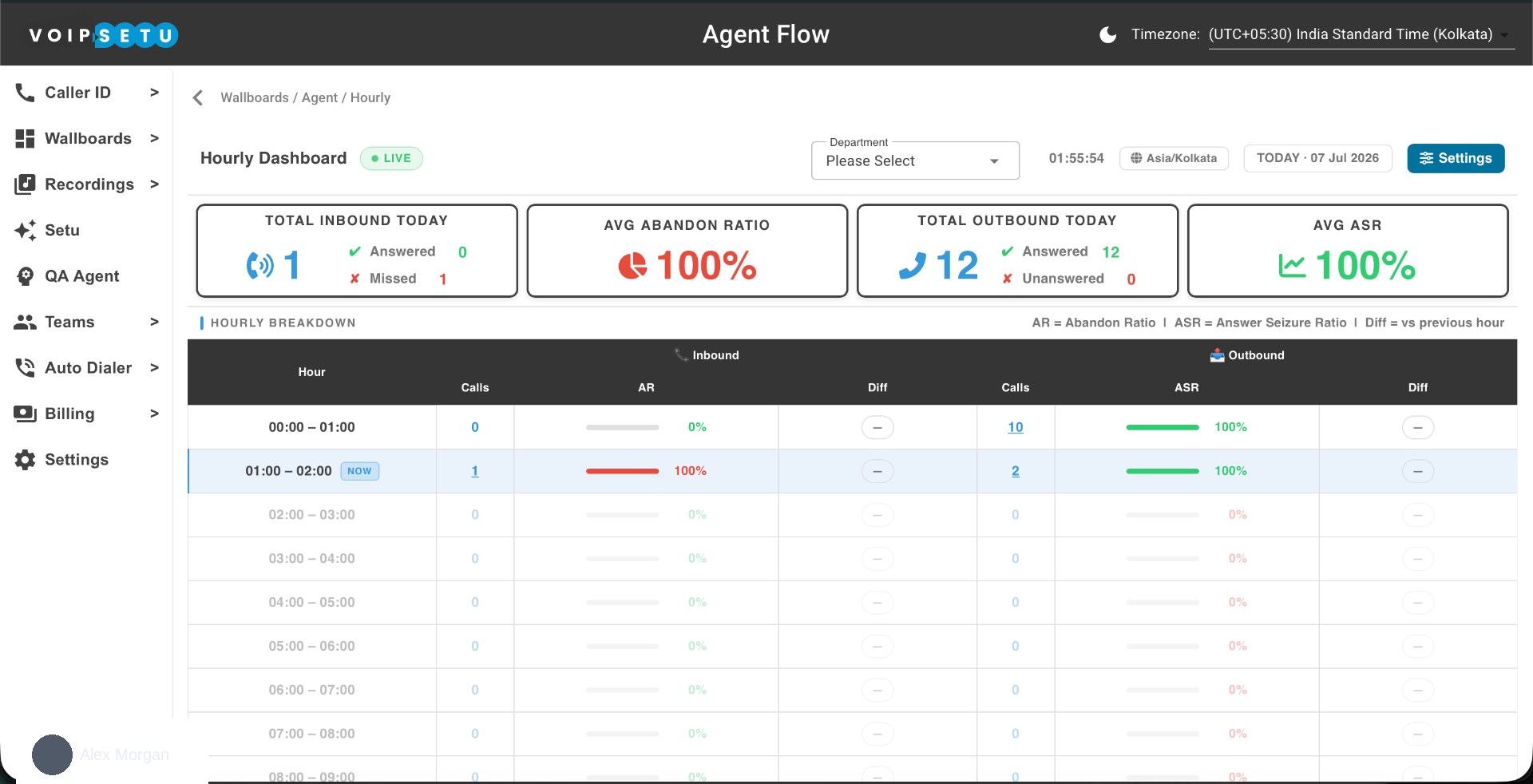This screenshot has width=1533, height=784.
Task: Toggle dark mode with moon icon
Action: (x=1108, y=34)
